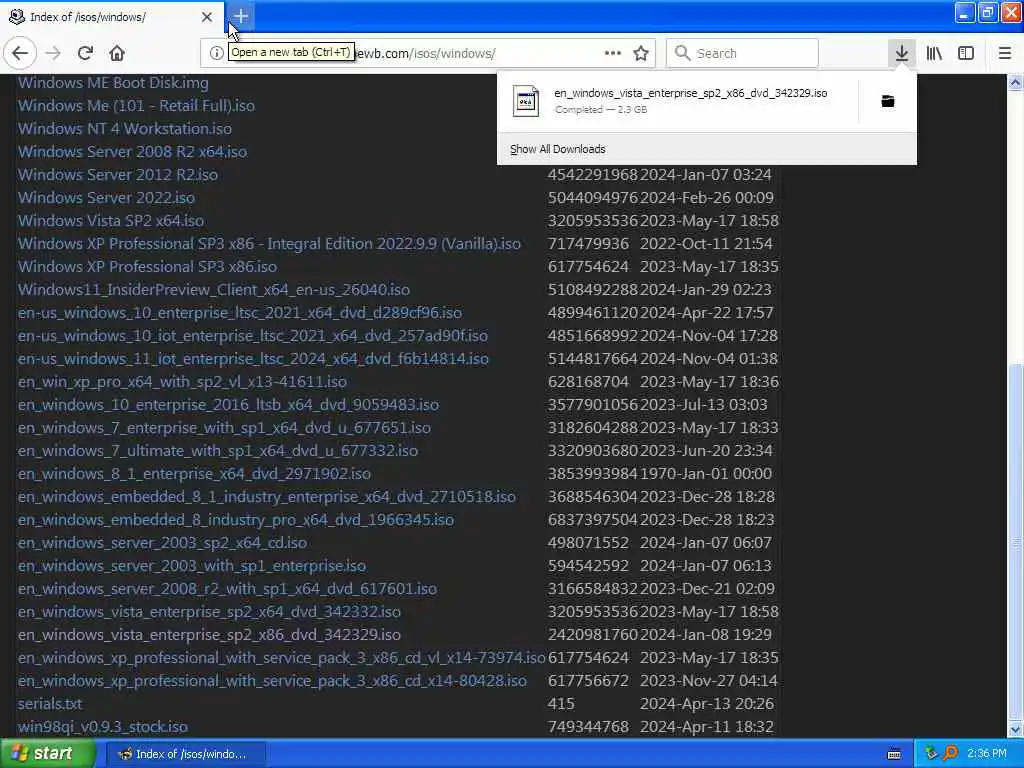Download Windows Server 2008 R2 x64.iso
The width and height of the screenshot is (1024, 768).
pos(132,152)
